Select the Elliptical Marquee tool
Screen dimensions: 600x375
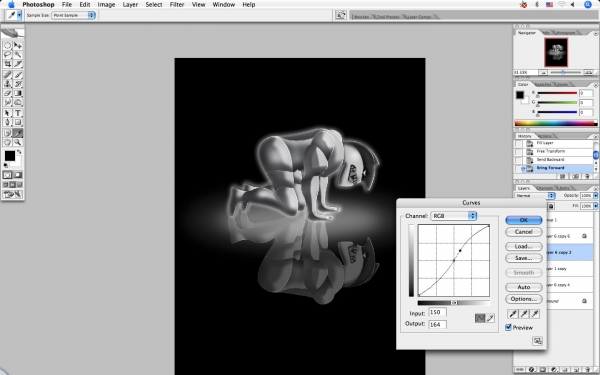tap(7, 45)
